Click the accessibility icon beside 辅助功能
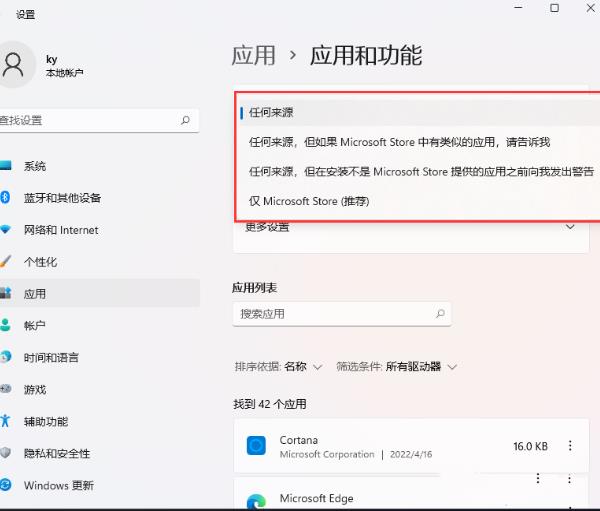600x511 pixels. coord(5,421)
